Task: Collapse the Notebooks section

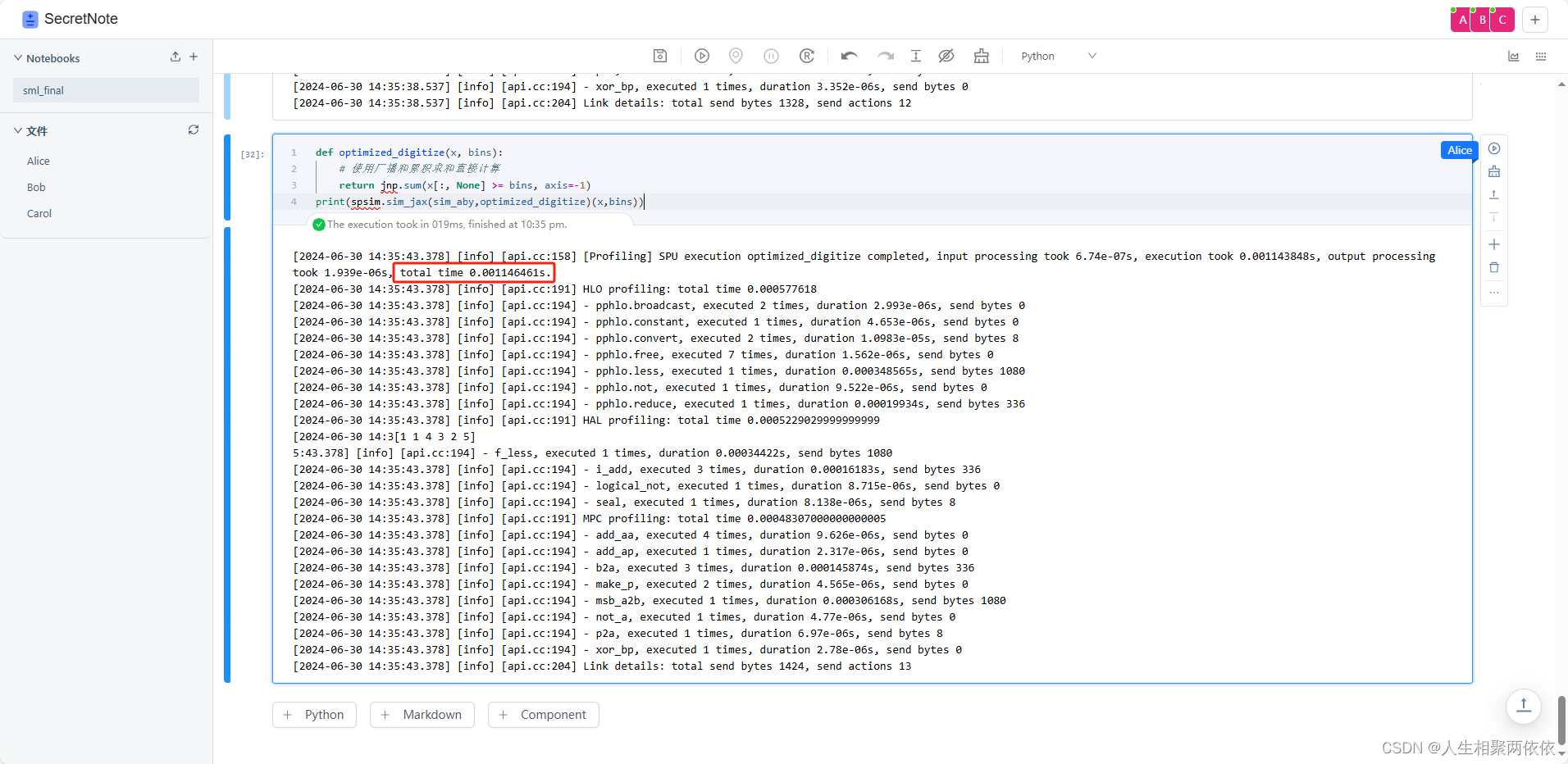Action: 18,58
